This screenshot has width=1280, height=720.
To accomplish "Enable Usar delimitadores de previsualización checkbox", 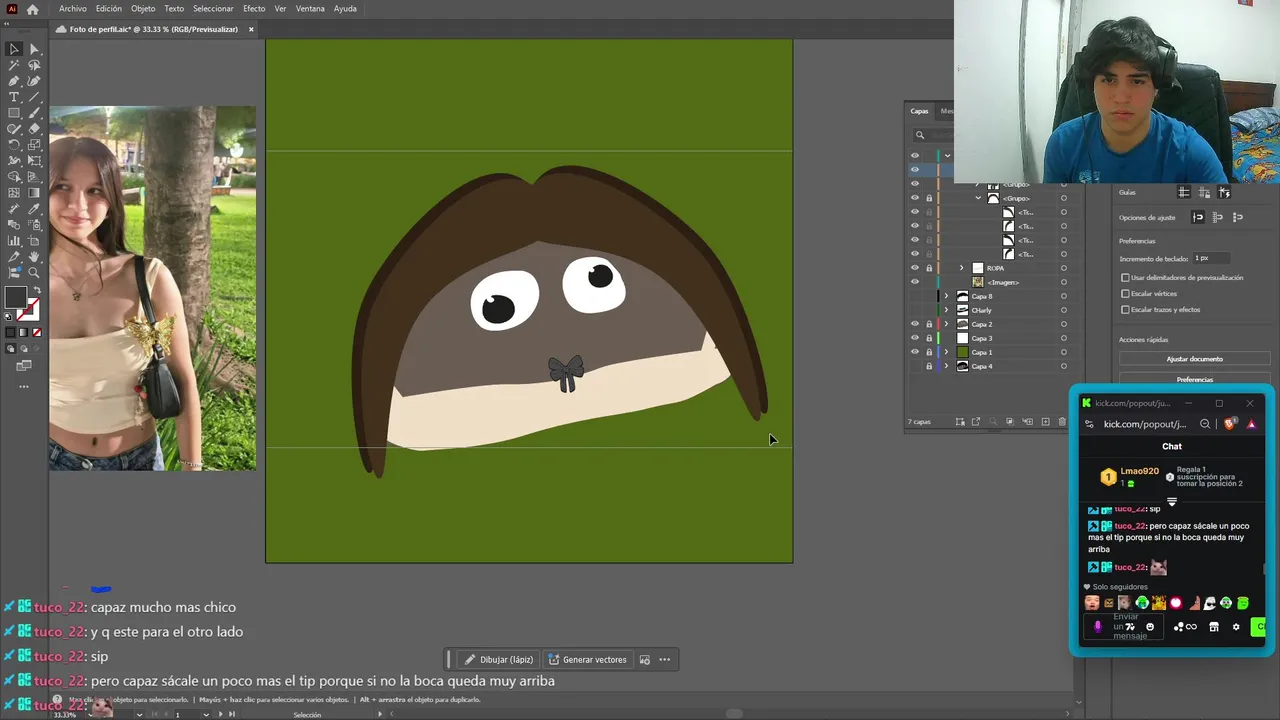I will point(1125,278).
